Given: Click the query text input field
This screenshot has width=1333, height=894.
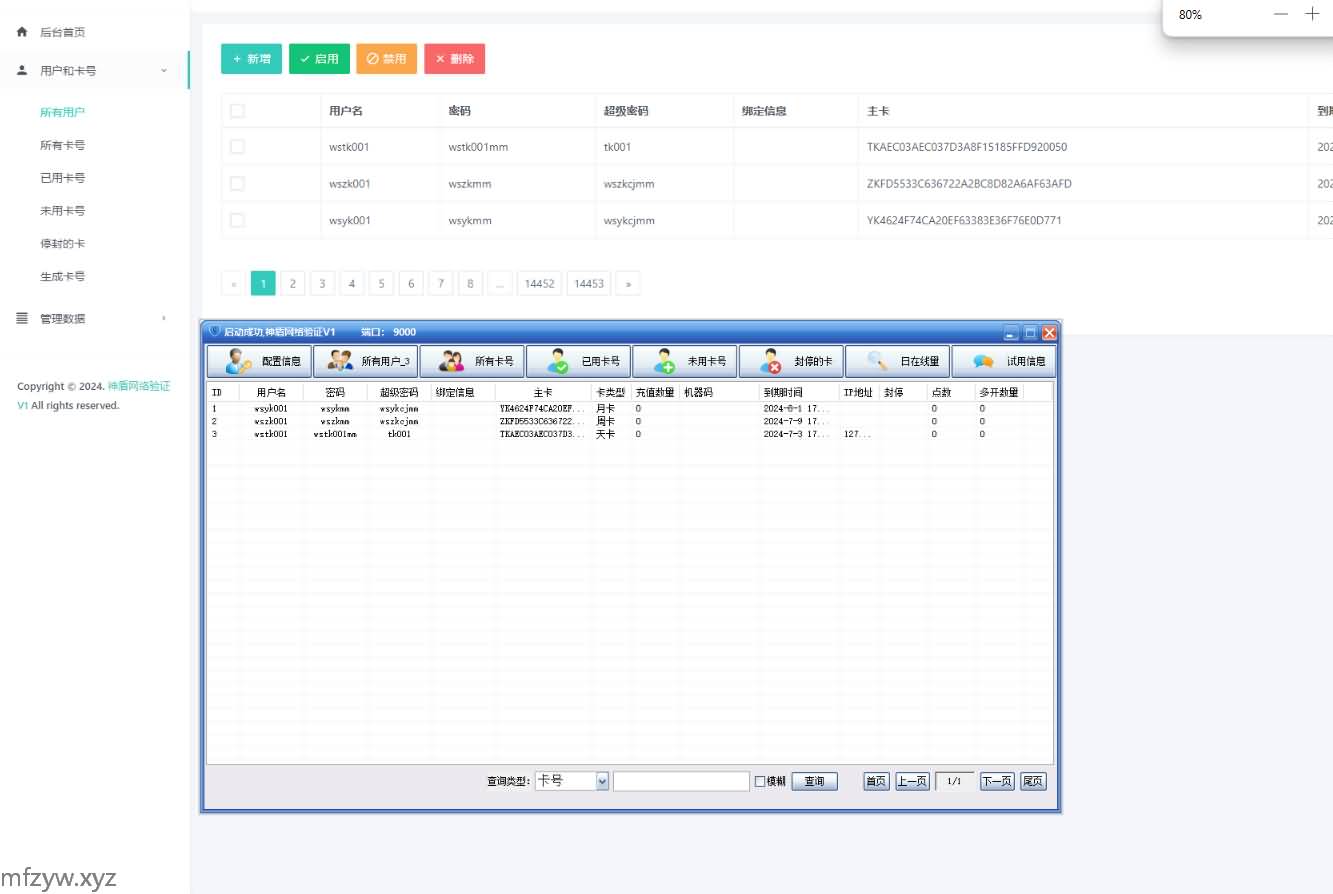Looking at the screenshot, I should (x=681, y=782).
